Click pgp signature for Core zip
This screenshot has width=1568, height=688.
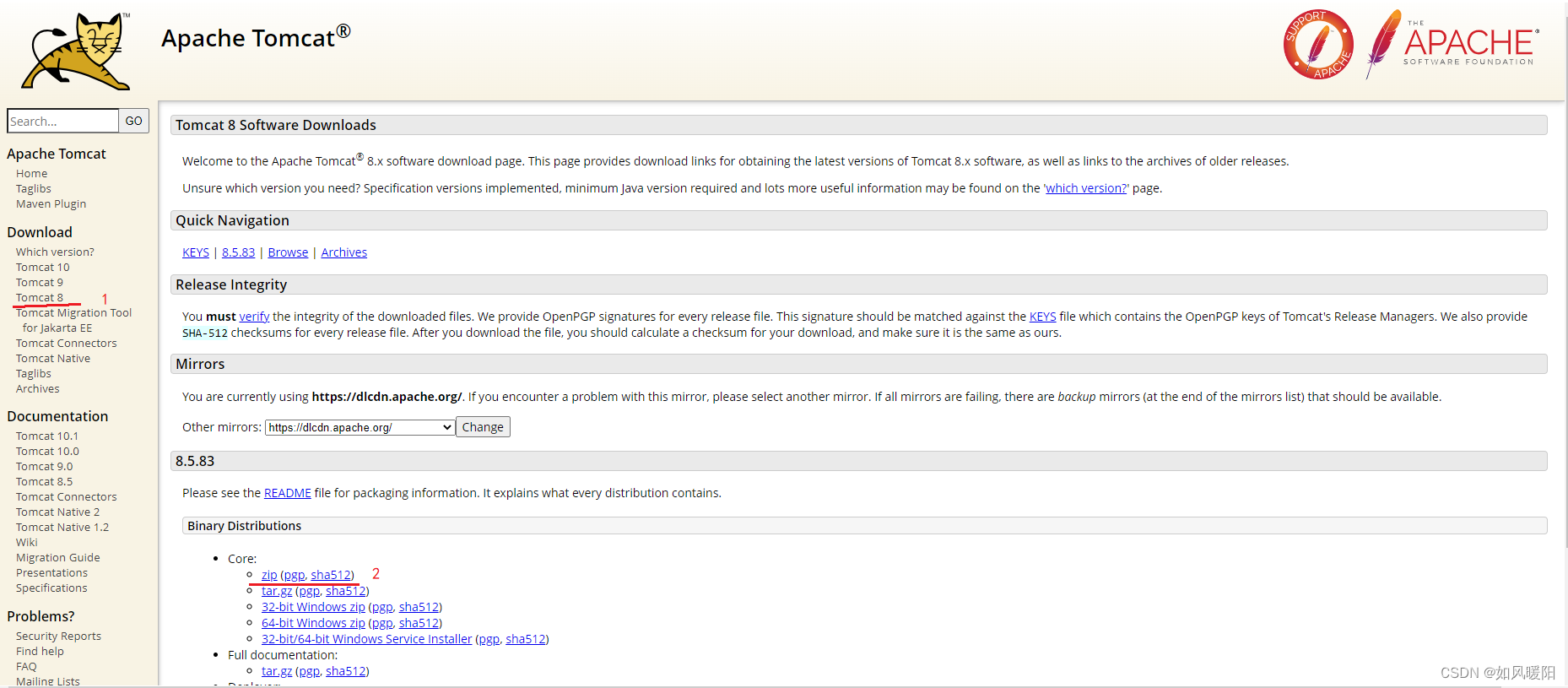click(294, 575)
